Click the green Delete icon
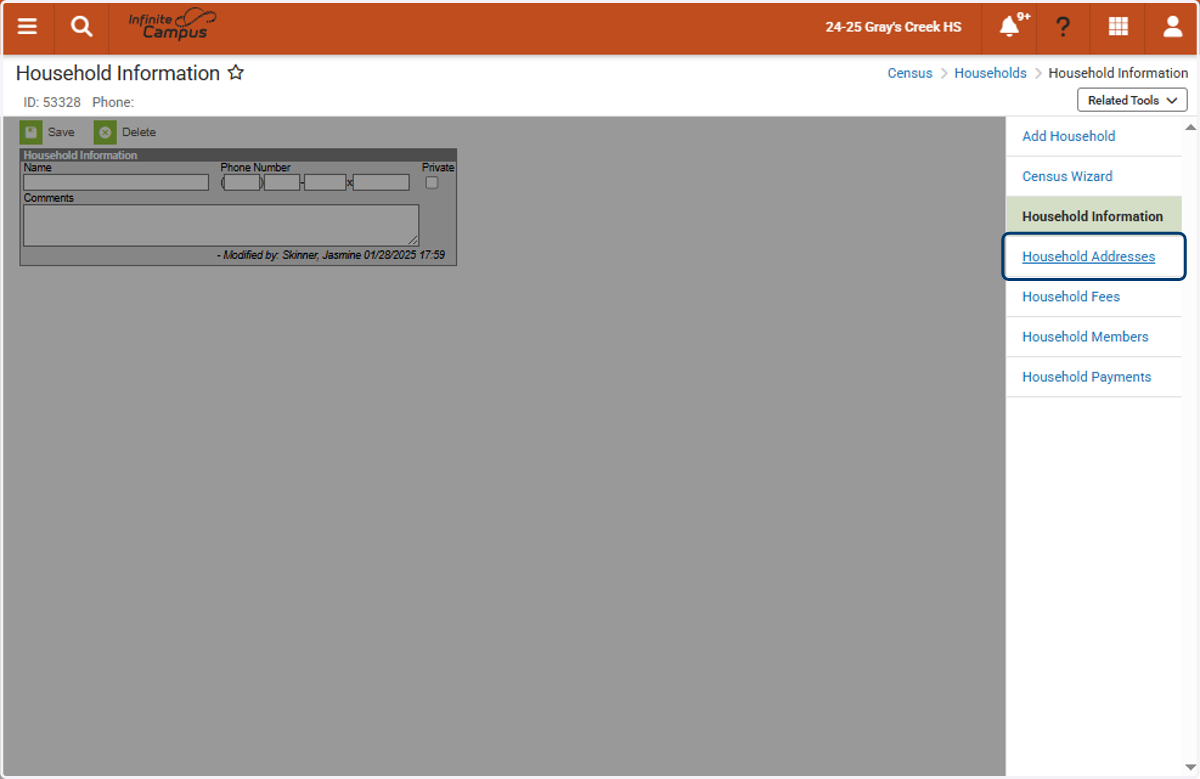Image resolution: width=1200 pixels, height=779 pixels. pyautogui.click(x=105, y=132)
